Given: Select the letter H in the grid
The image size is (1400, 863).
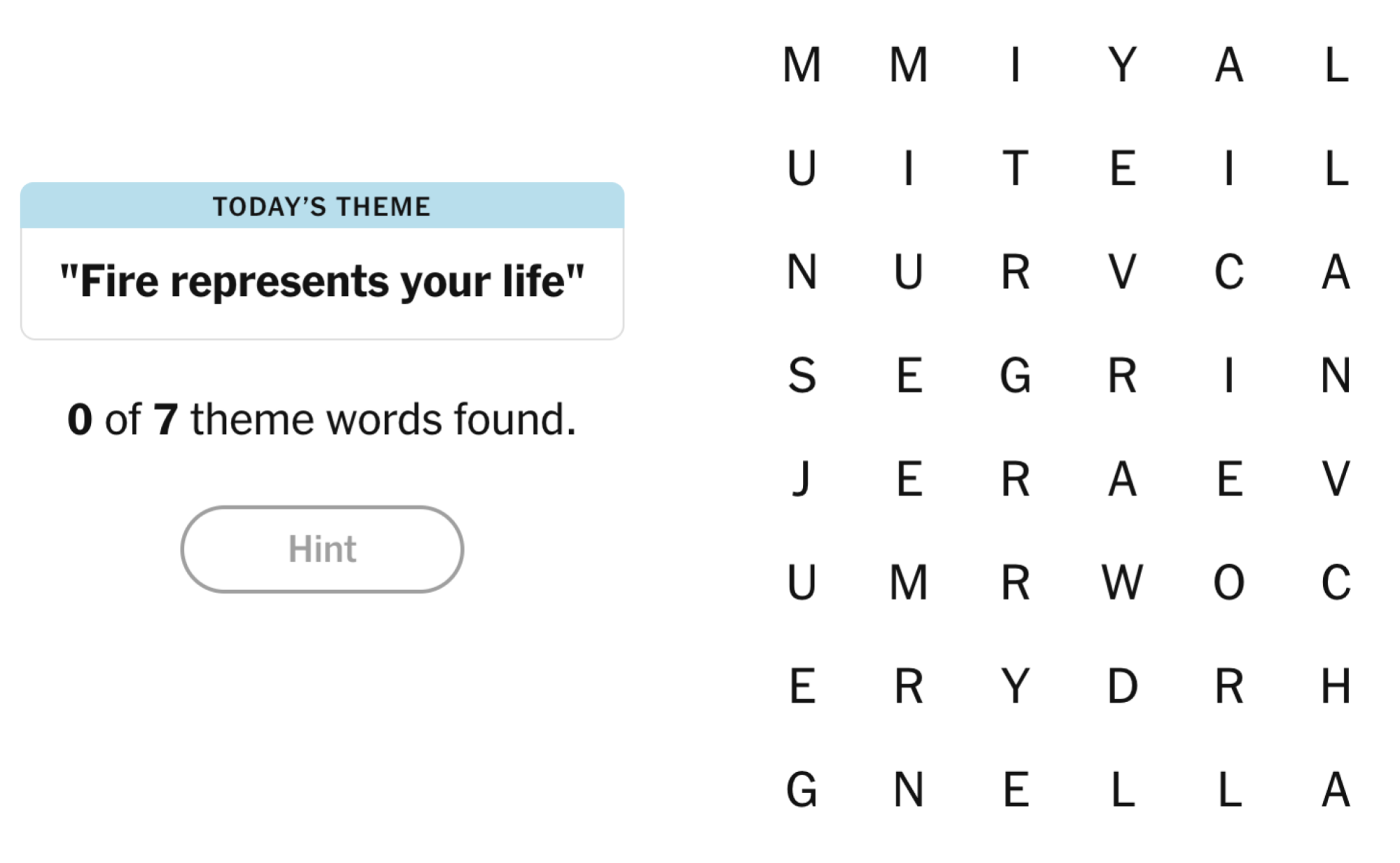Looking at the screenshot, I should click(1336, 686).
